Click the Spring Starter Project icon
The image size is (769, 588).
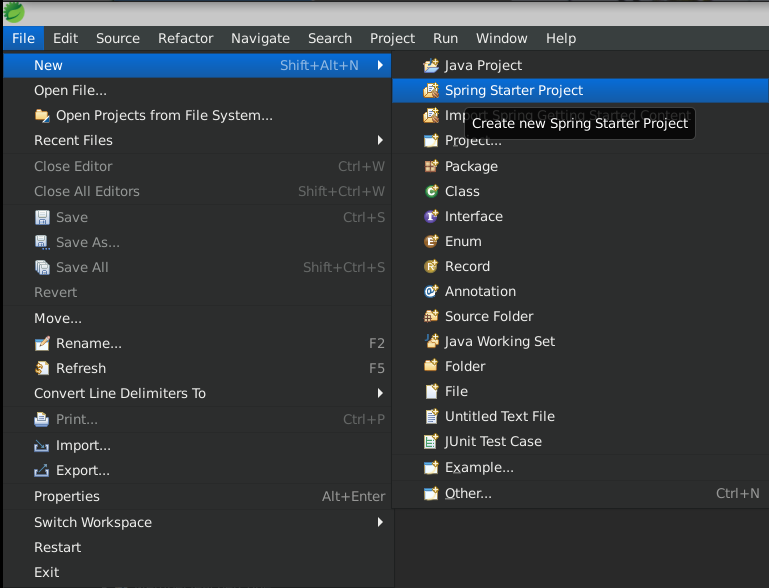(x=431, y=90)
